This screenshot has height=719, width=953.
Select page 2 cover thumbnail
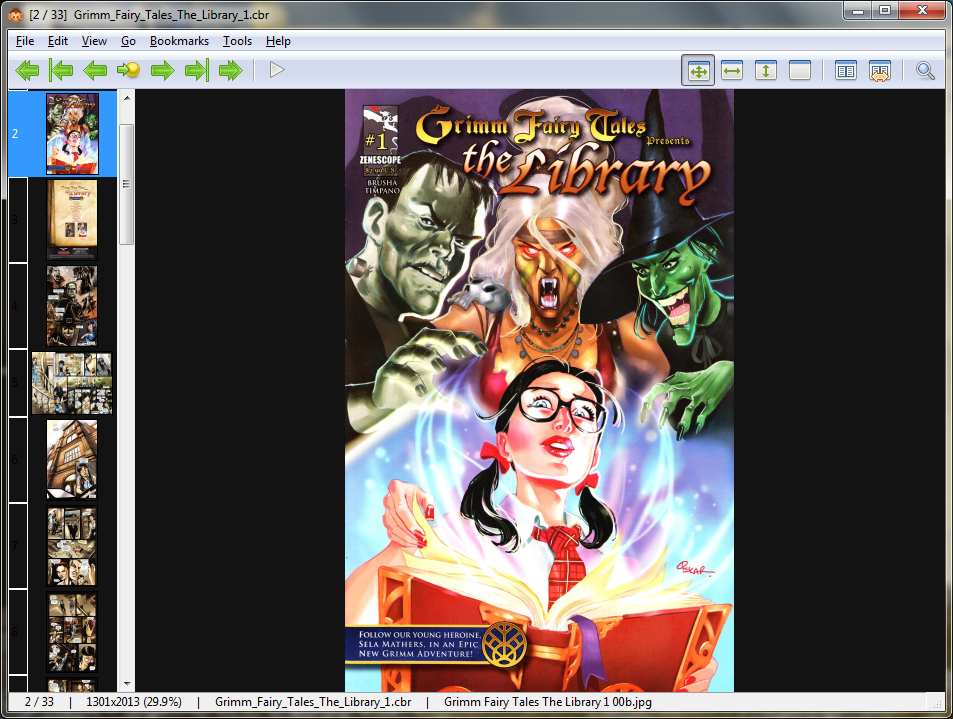pyautogui.click(x=72, y=134)
